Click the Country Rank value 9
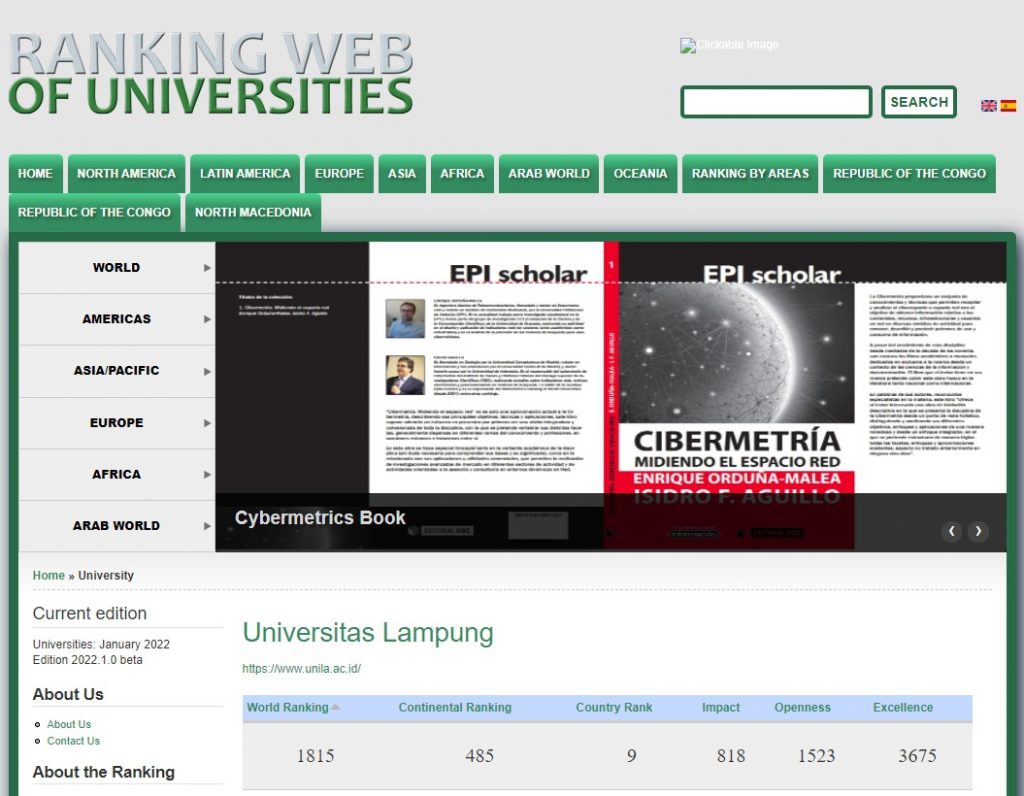 [x=632, y=756]
